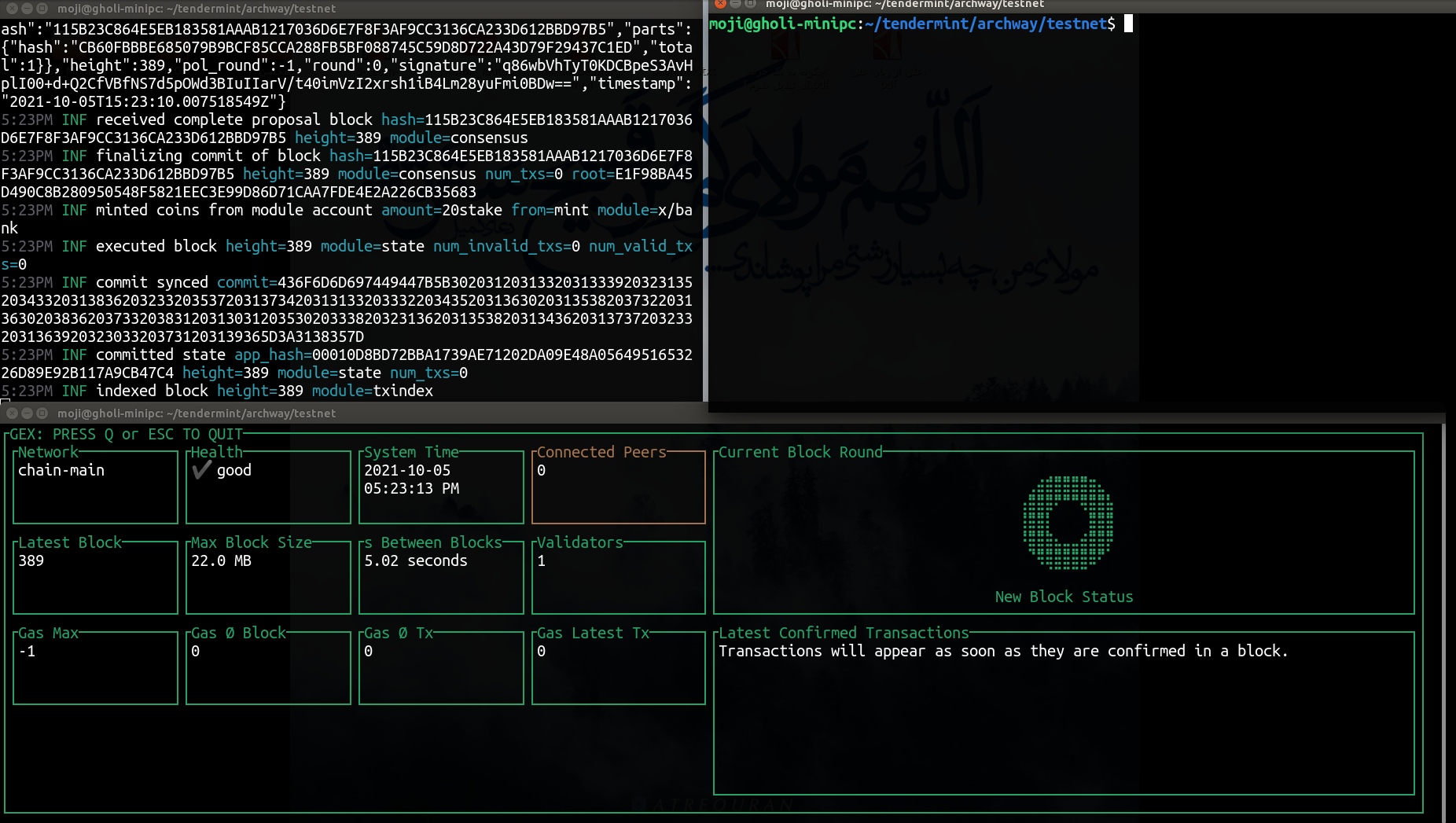Close the top-left log terminal window
The image size is (1456, 823).
(x=12, y=8)
